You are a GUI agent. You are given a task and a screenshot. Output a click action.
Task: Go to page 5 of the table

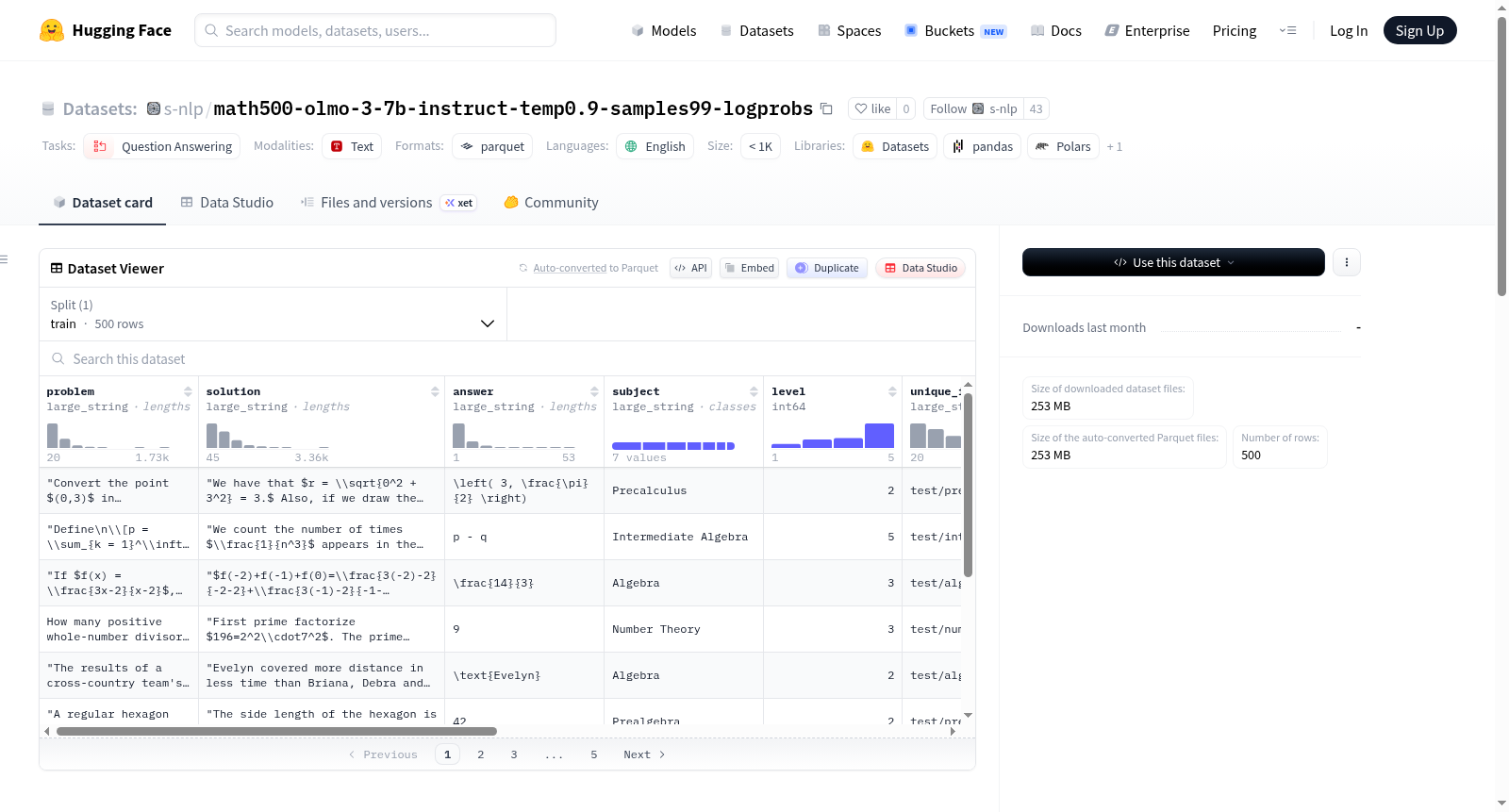(x=594, y=754)
